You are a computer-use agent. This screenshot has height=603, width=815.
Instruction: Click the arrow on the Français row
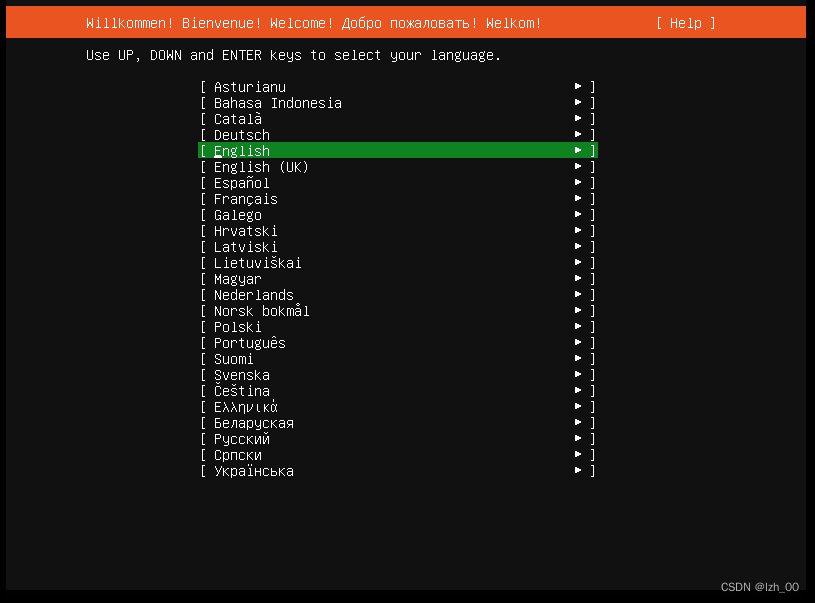pos(578,199)
